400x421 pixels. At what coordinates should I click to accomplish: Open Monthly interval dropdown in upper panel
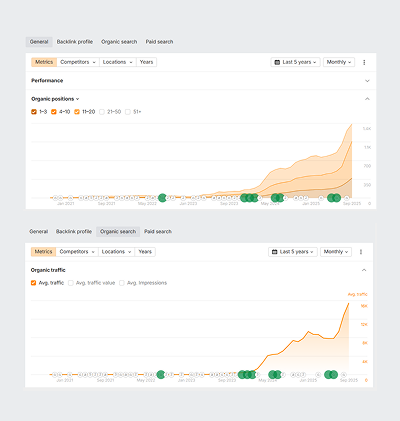pyautogui.click(x=339, y=62)
